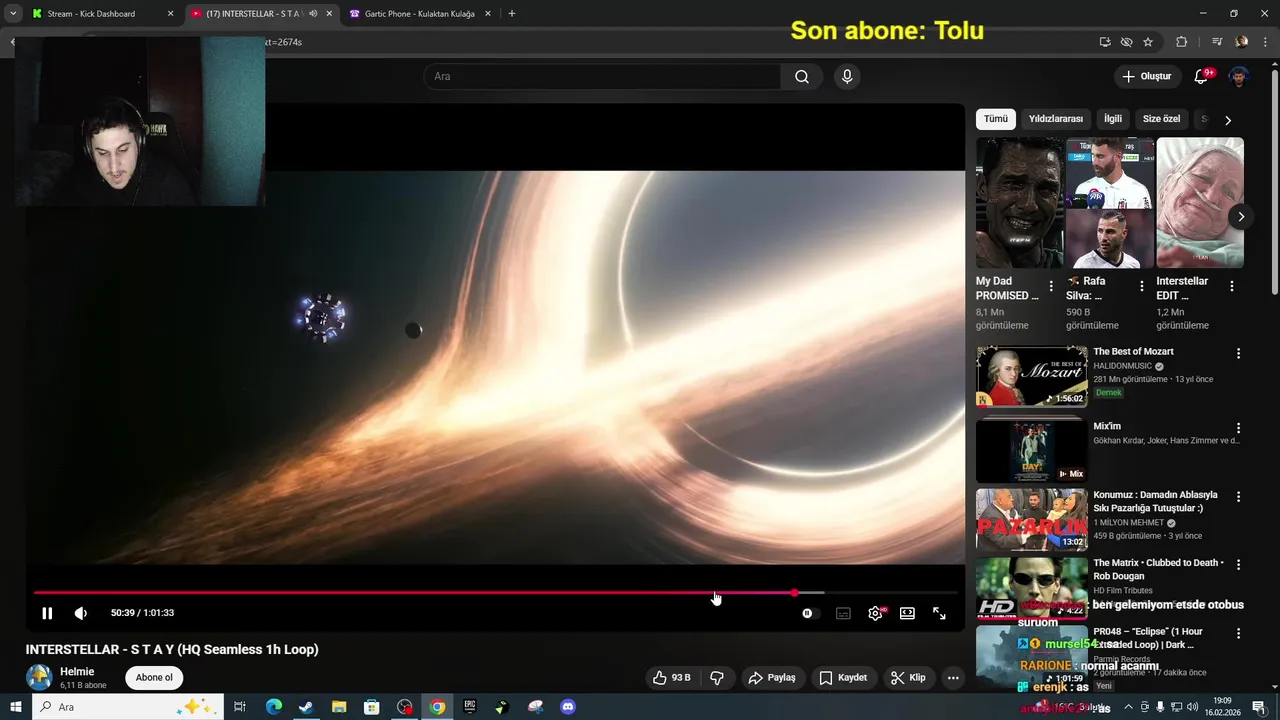
Task: Select the Size özel filter chip
Action: (x=1162, y=119)
